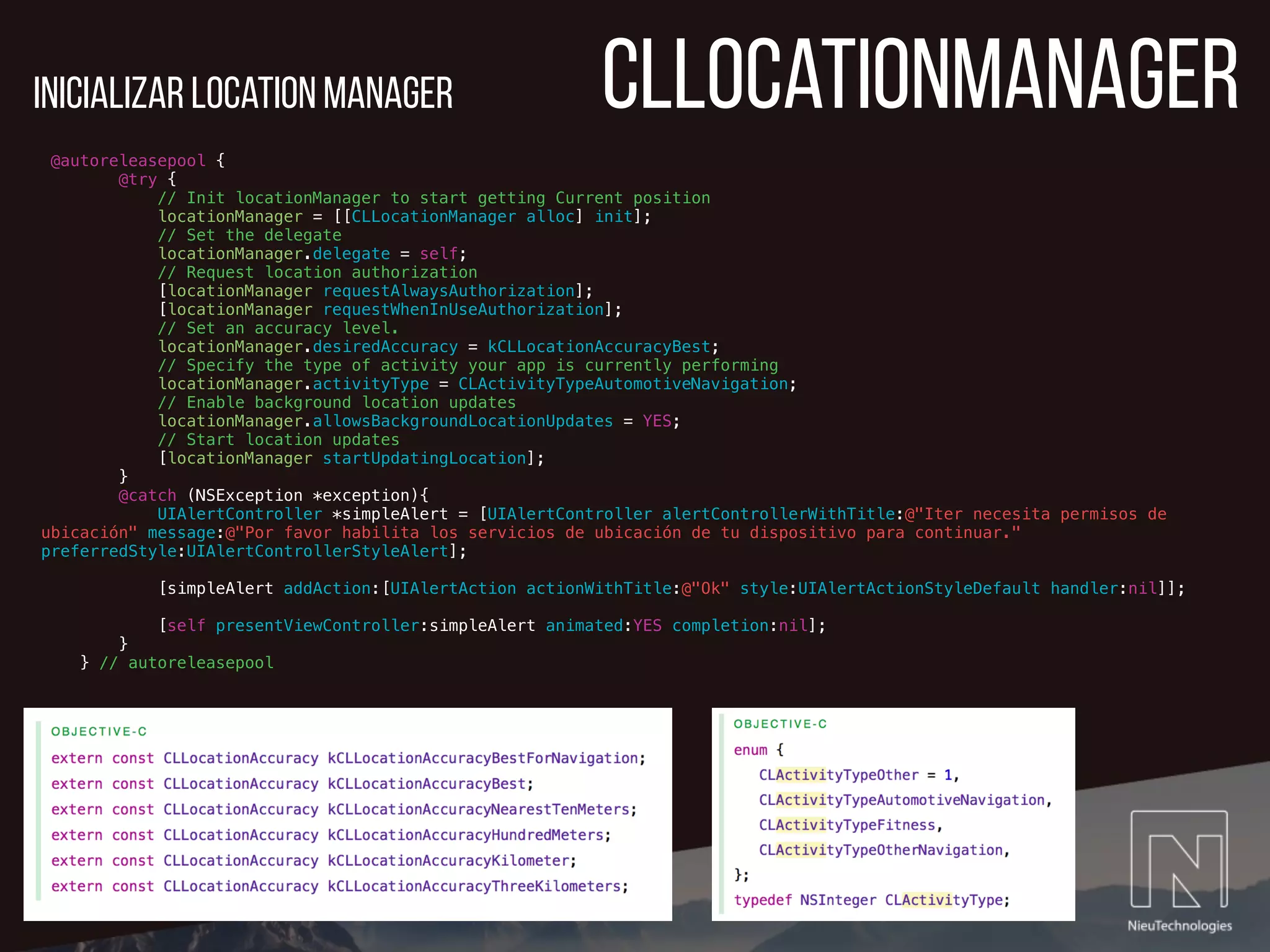Viewport: 1270px width, 952px height.
Task: Click CLActivityTypeAutomotiveNavigation in activityType assignment
Action: (x=623, y=384)
